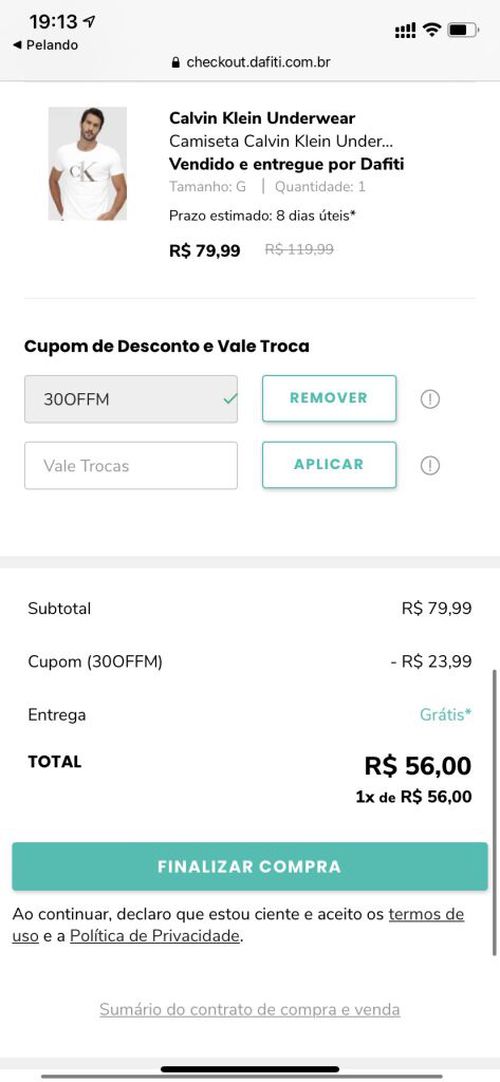Tap the Vale Trocas info exclamation icon
This screenshot has height=1082, width=500.
point(430,466)
